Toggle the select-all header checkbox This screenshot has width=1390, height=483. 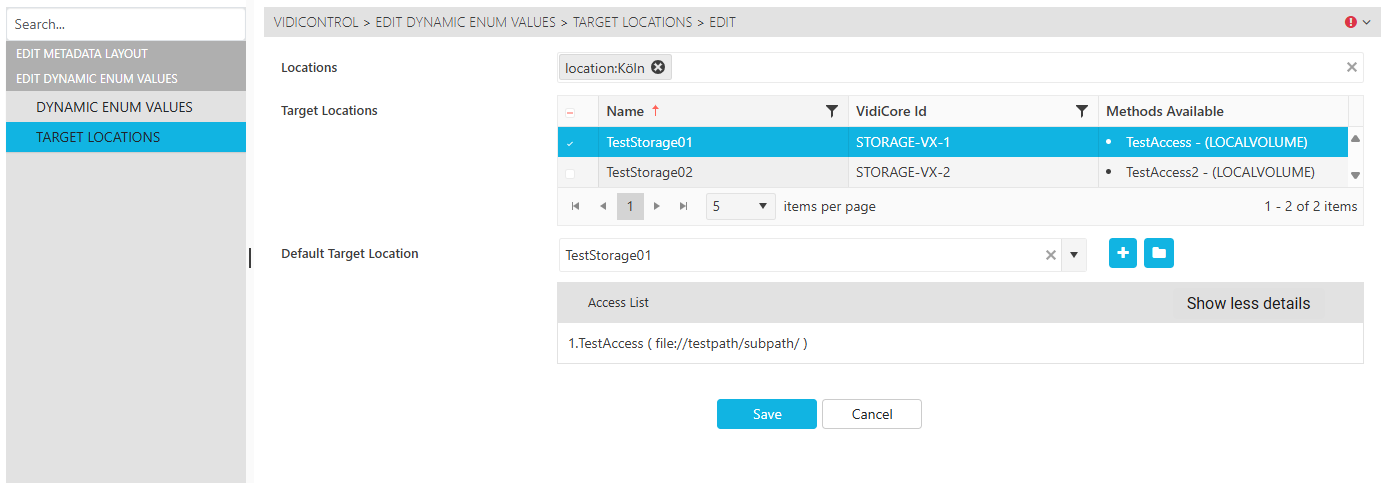click(570, 112)
